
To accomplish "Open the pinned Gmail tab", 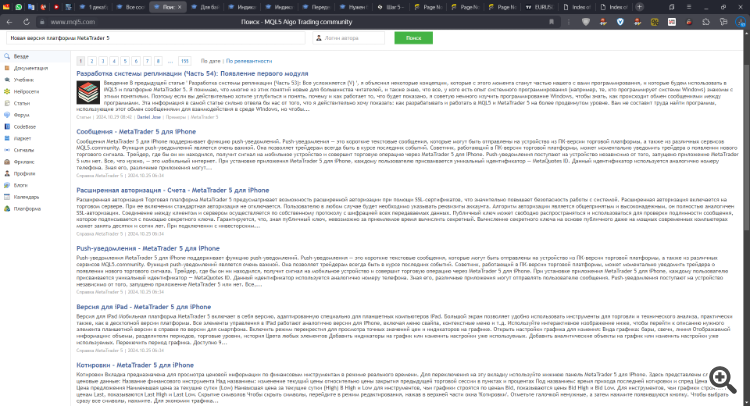I will pyautogui.click(x=6, y=7).
